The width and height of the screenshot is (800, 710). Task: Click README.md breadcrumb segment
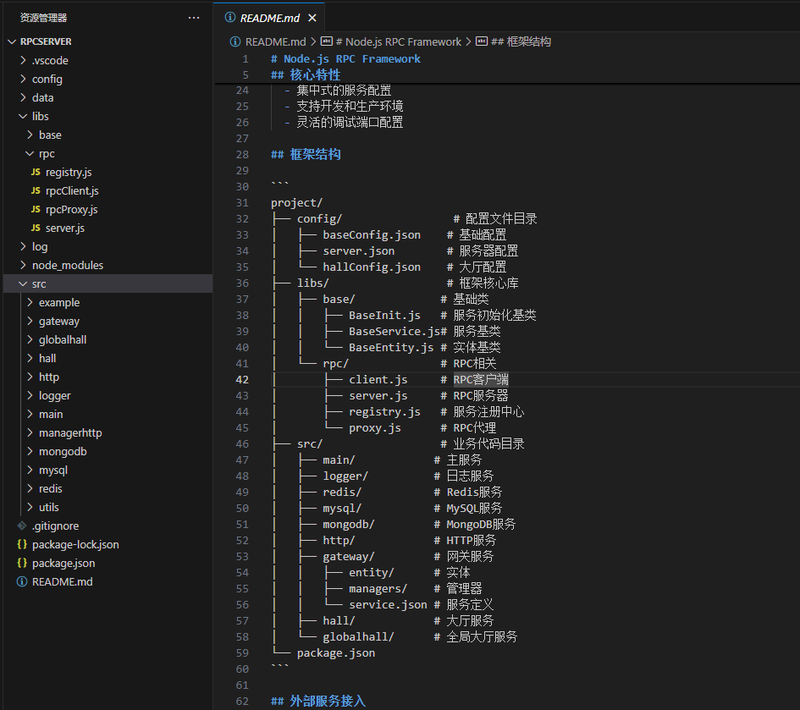(276, 42)
